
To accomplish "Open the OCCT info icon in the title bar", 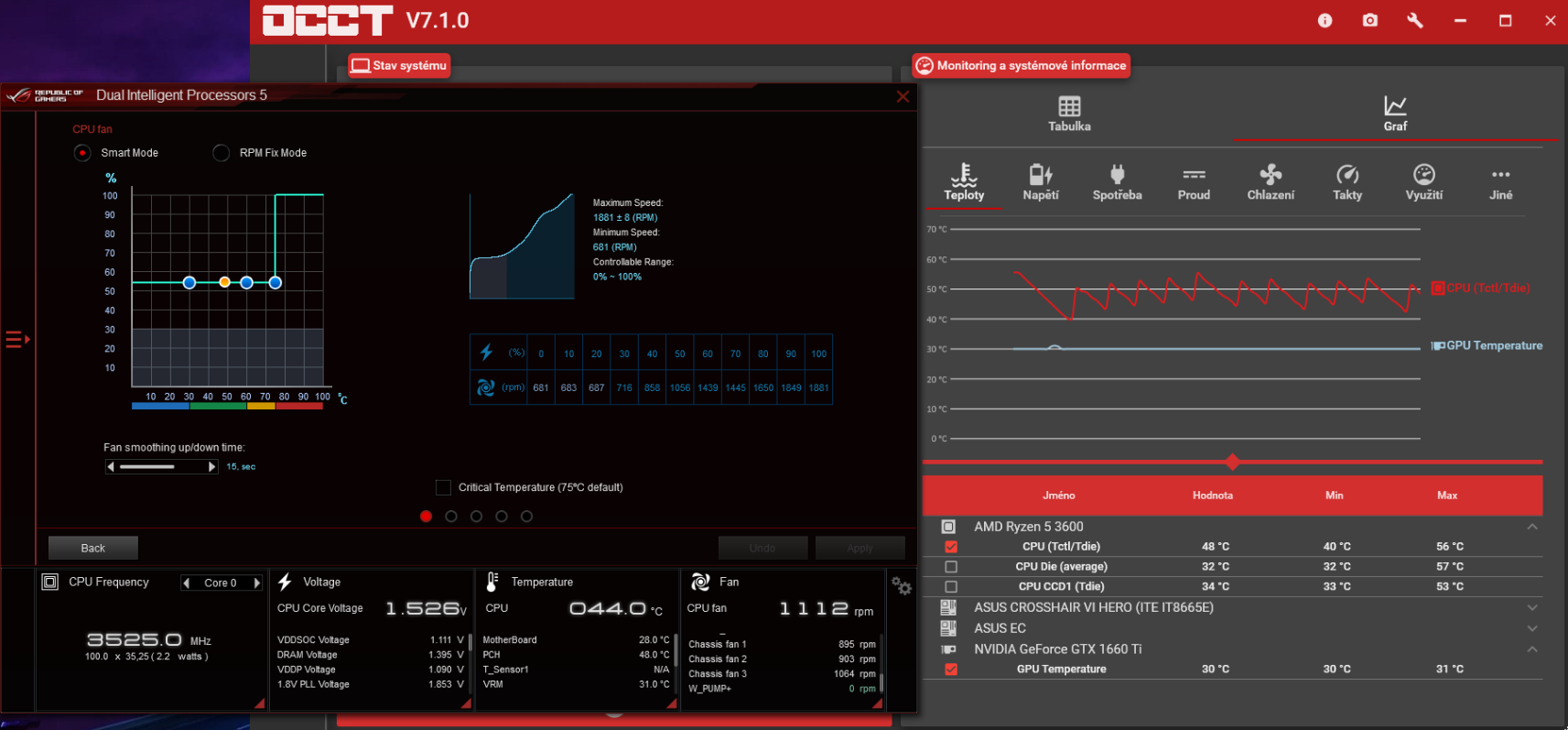I will pyautogui.click(x=1325, y=20).
